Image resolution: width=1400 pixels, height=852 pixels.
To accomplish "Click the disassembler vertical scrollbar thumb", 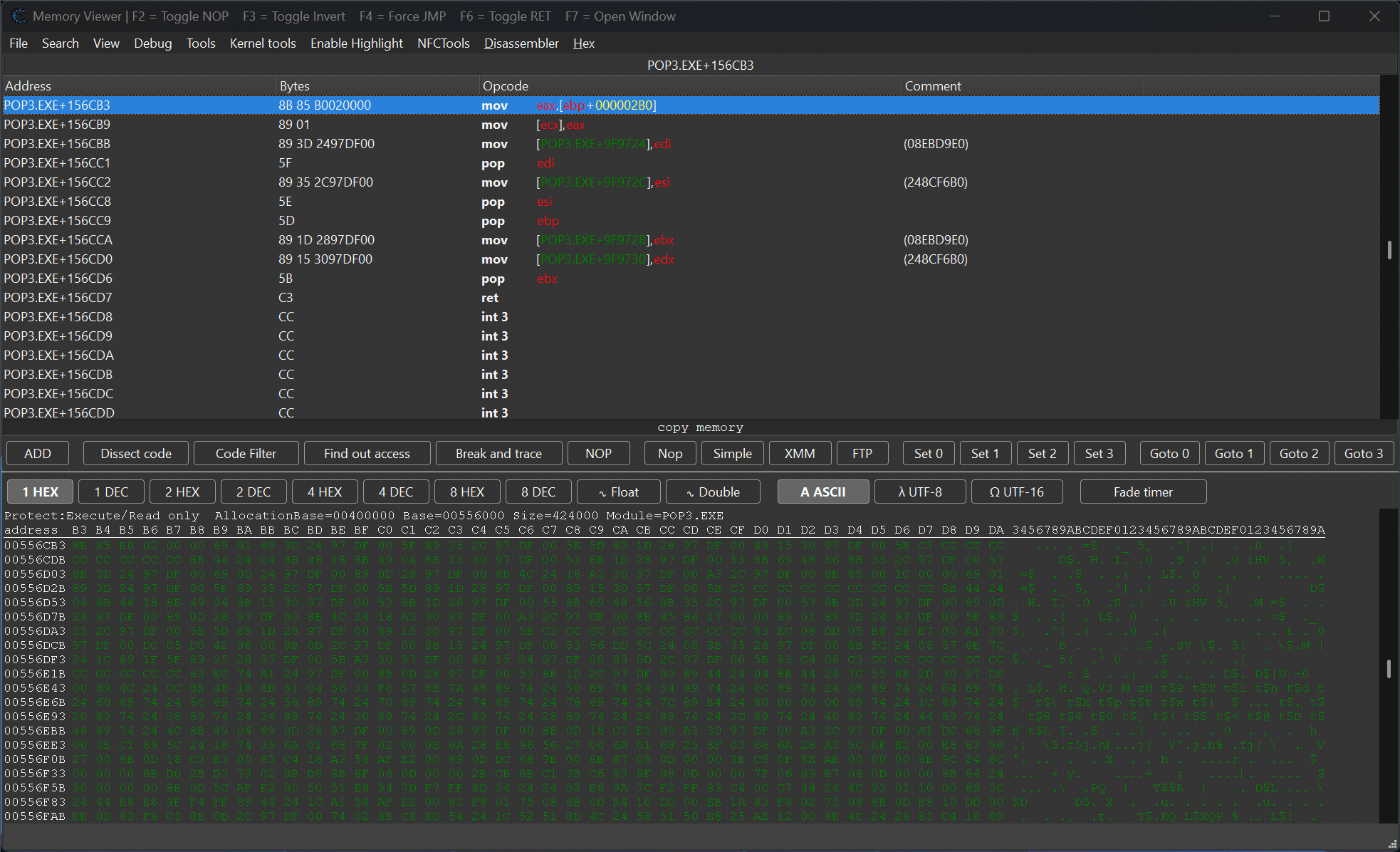I will coord(1389,250).
